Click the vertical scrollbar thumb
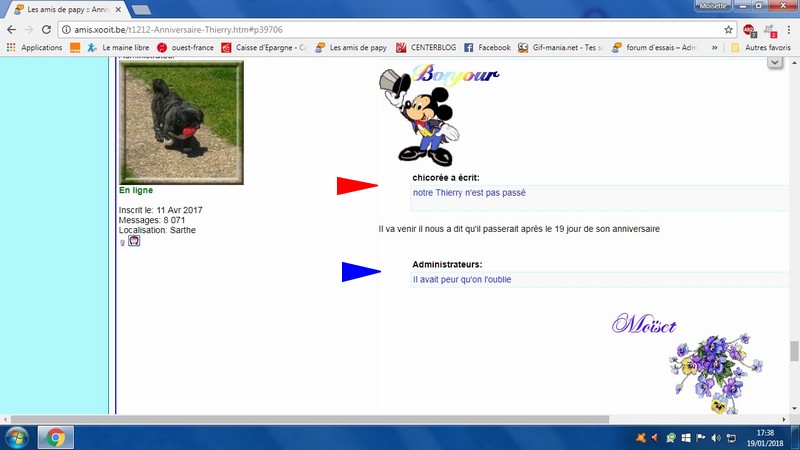The height and width of the screenshot is (450, 800). [x=794, y=352]
